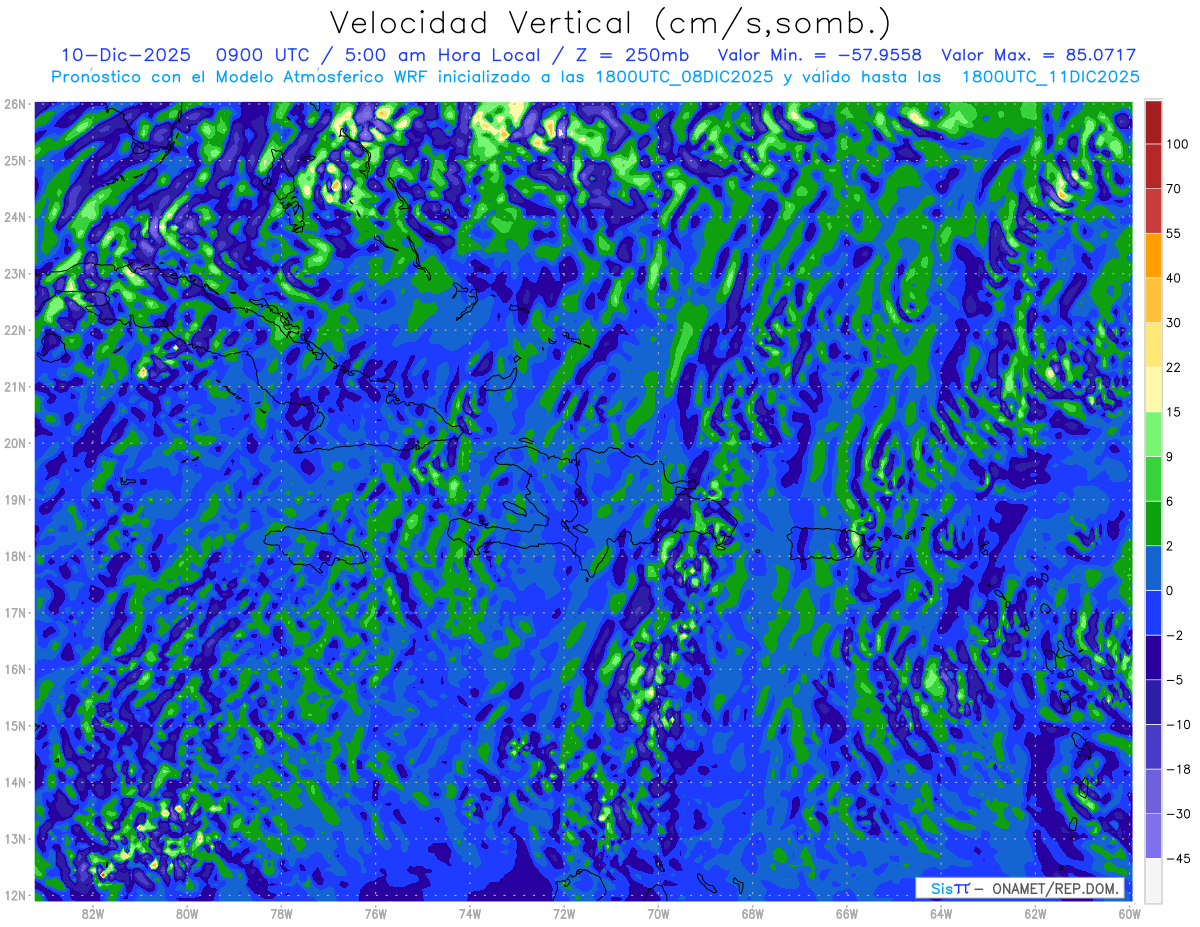This screenshot has height=927, width=1200.
Task: Click the "24N" latitude label
Action: (x=14, y=217)
